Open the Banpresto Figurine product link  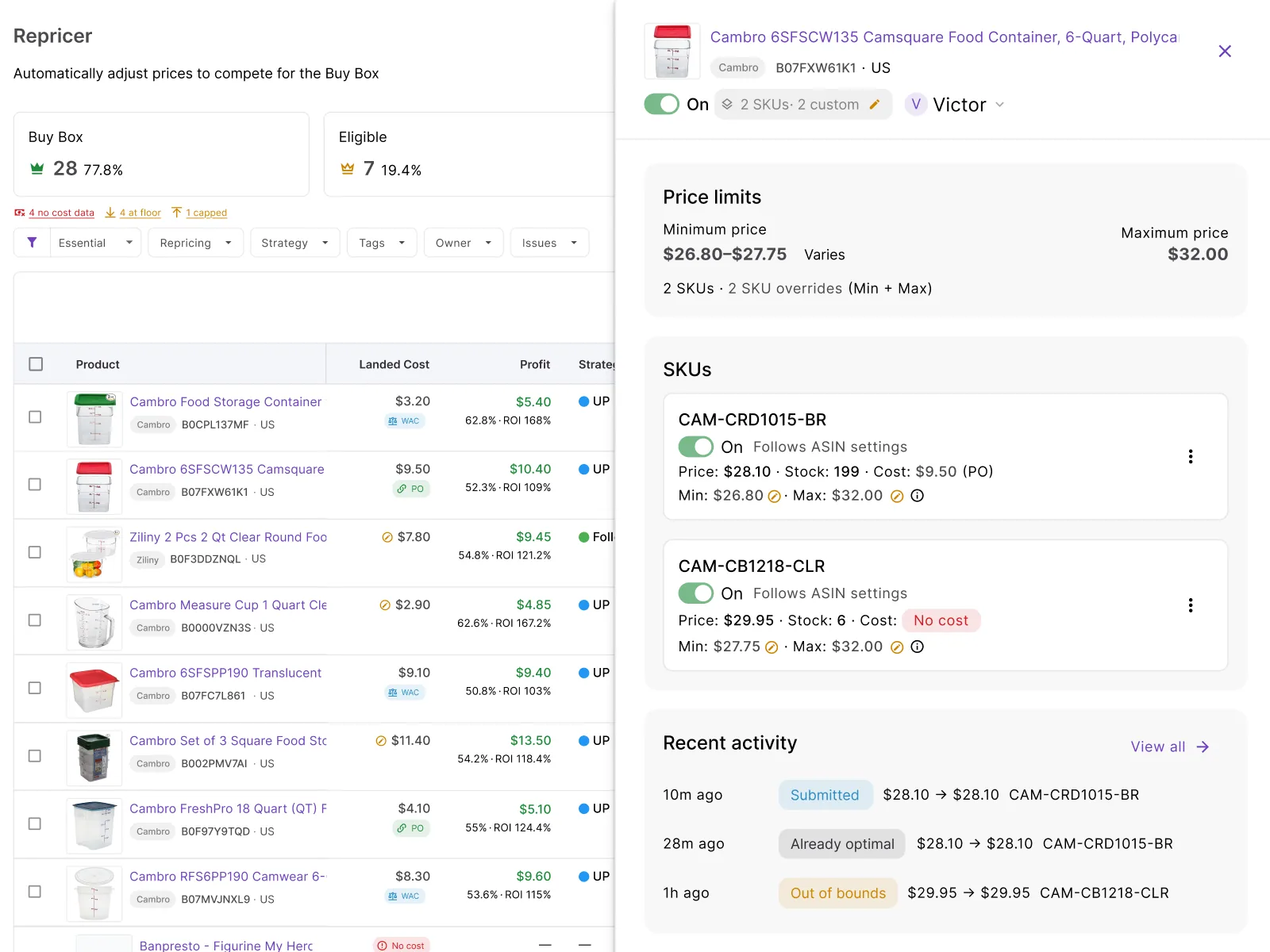click(x=226, y=946)
